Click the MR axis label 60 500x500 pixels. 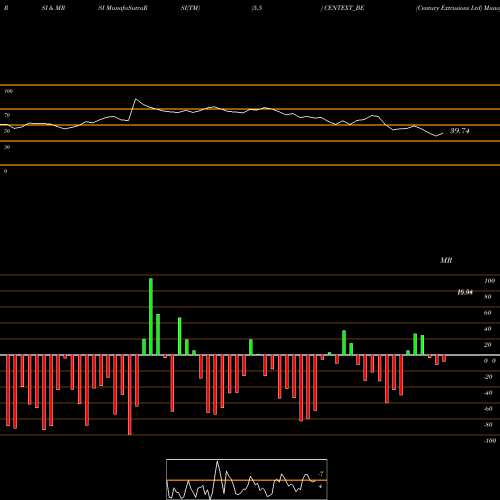pos(488,313)
